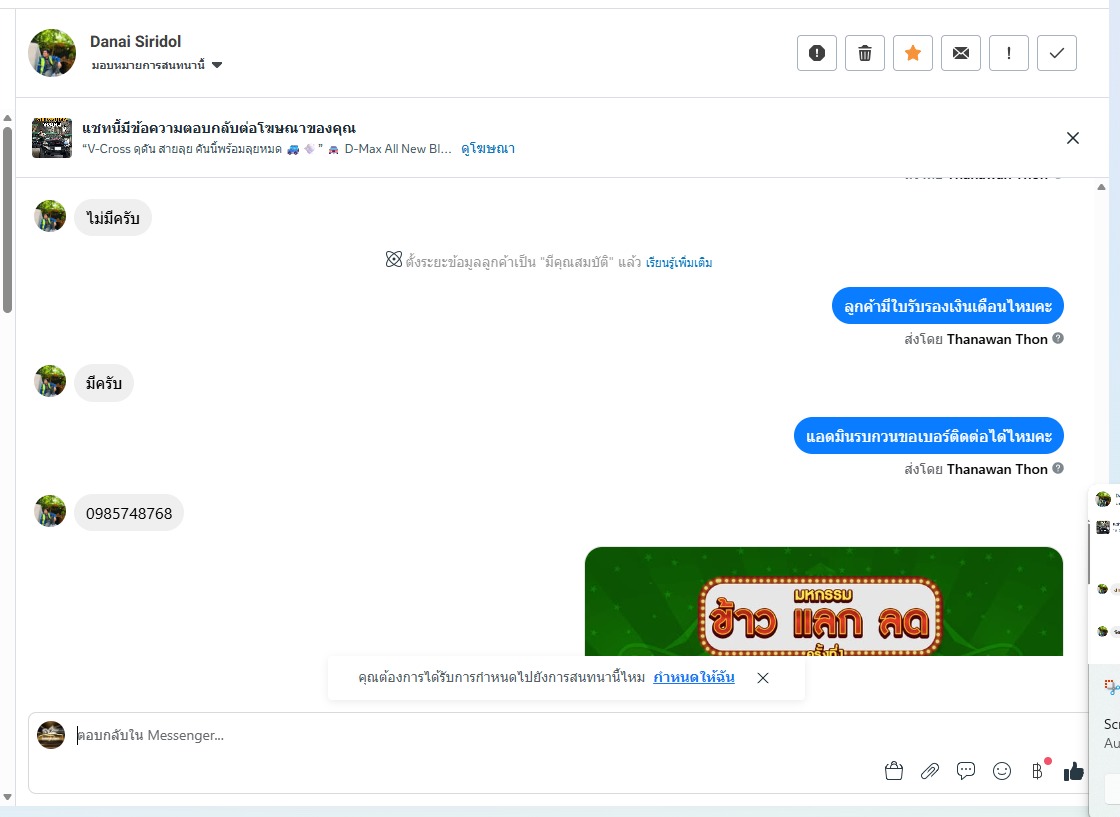Attach a file with the paperclip icon
Screen dimensions: 1120x817
[929, 771]
